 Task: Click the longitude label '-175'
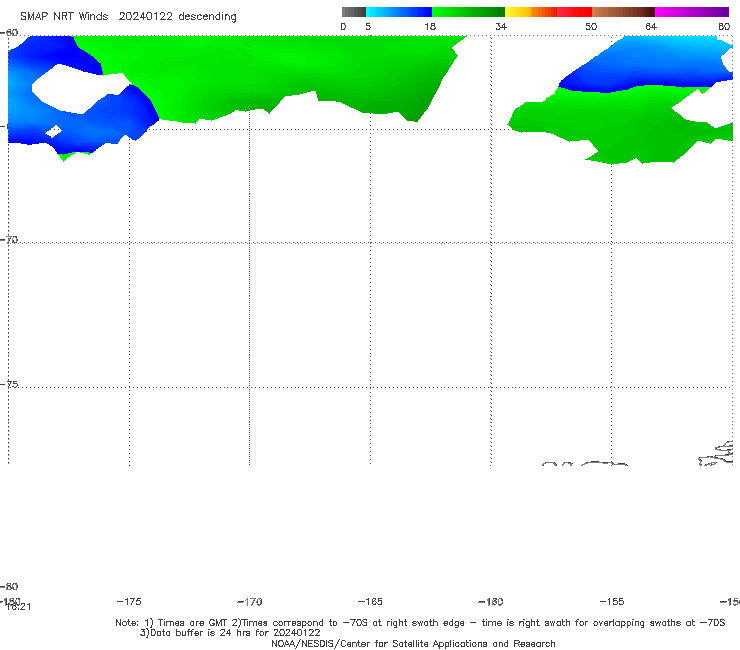tap(129, 601)
